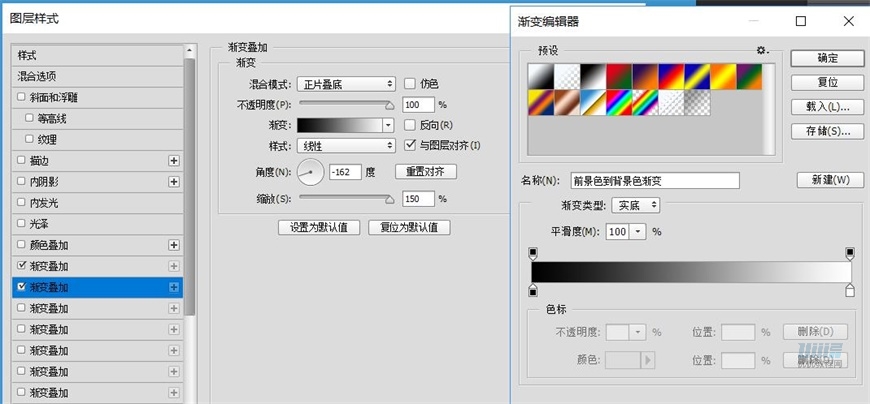Click the top-left opacity stop
Image resolution: width=870 pixels, height=404 pixels.
pos(532,254)
